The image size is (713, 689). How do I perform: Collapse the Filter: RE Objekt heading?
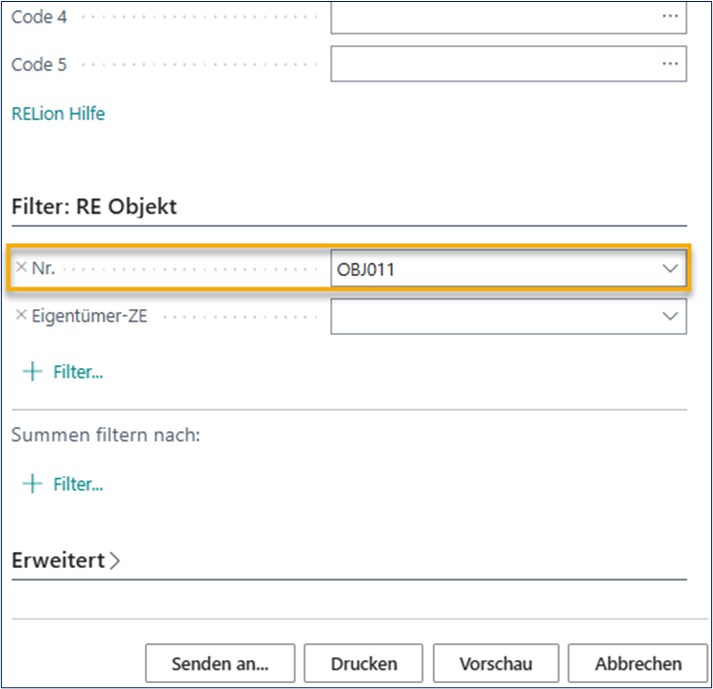coord(94,207)
